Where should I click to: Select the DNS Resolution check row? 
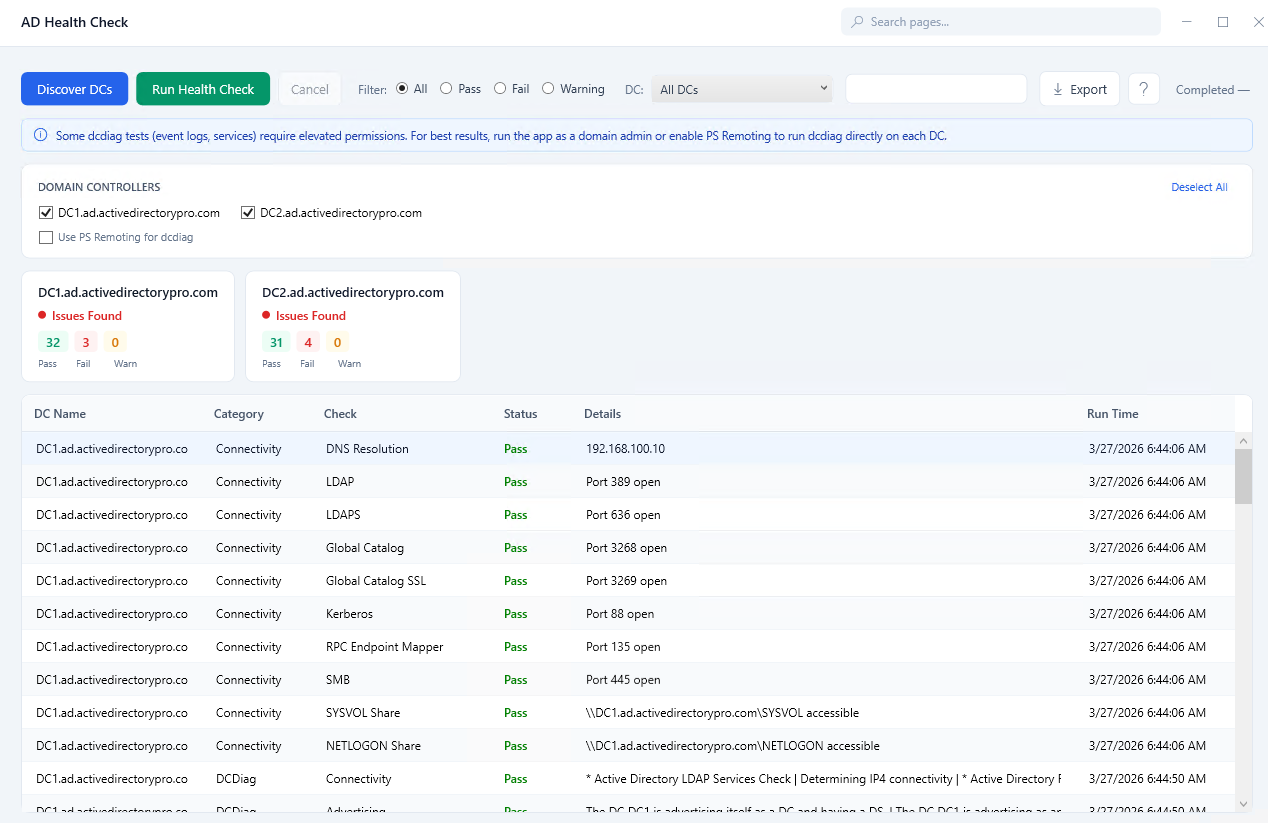(628, 448)
